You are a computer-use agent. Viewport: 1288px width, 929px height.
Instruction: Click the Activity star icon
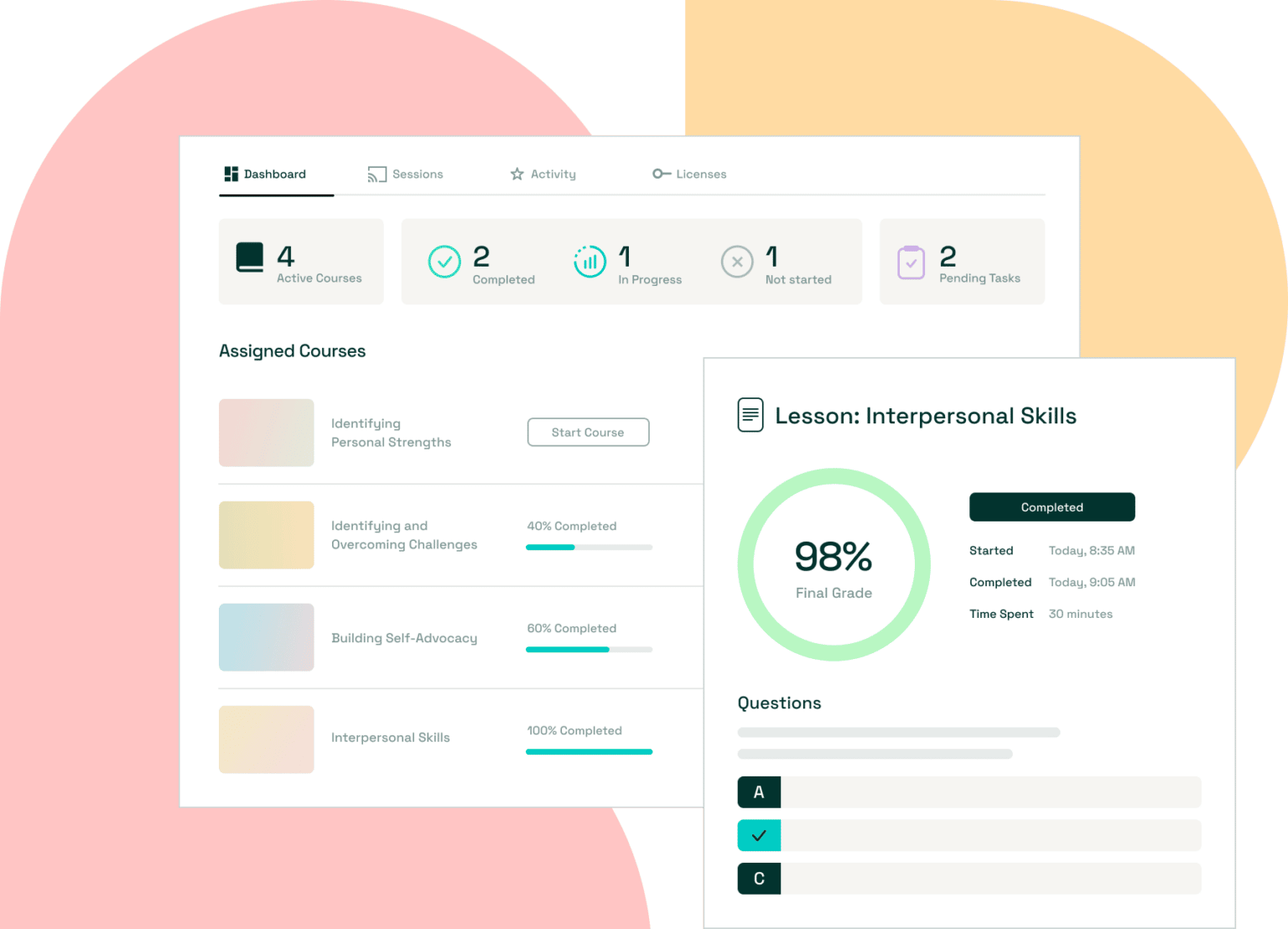[517, 174]
